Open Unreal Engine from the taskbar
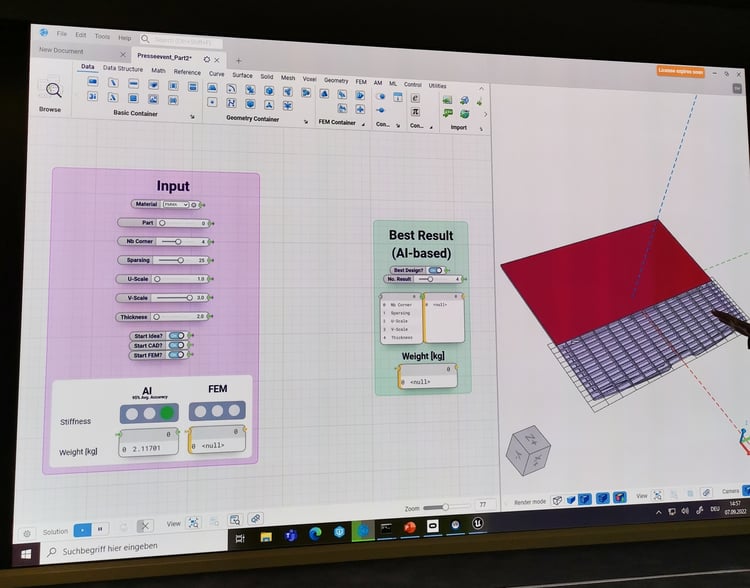Viewport: 750px width, 588px height. pos(478,523)
